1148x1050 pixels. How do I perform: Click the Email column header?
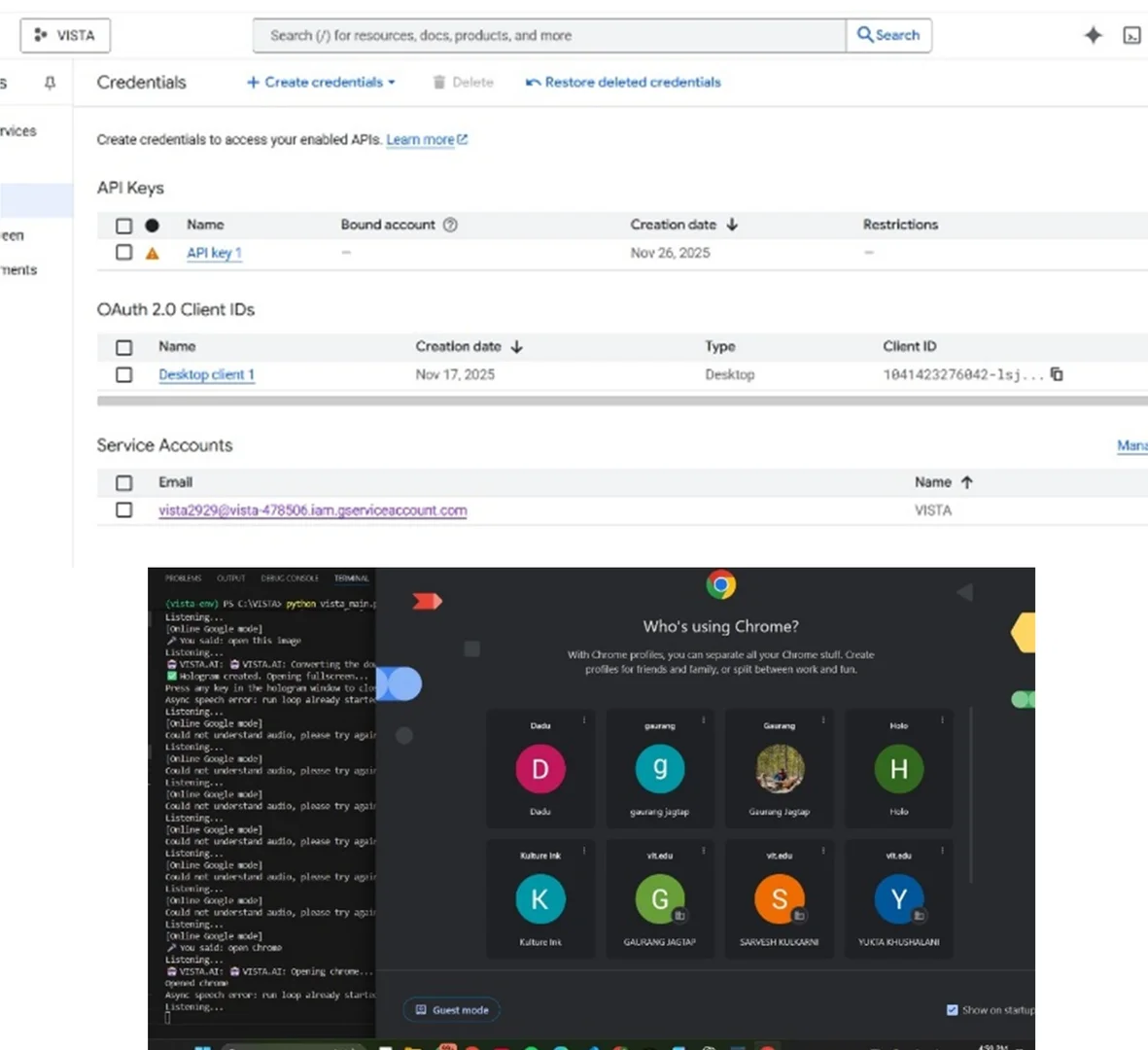coord(176,482)
